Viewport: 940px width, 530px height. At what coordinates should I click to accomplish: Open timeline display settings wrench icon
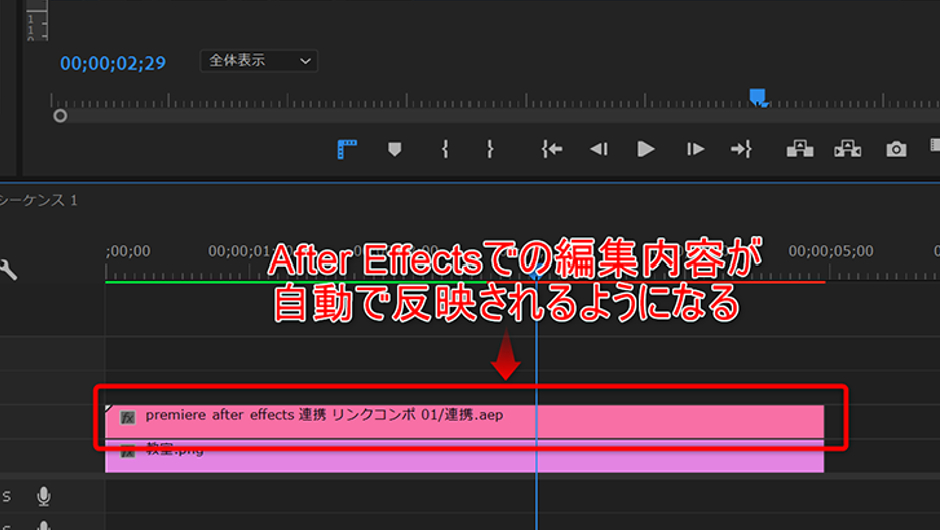tap(8, 270)
